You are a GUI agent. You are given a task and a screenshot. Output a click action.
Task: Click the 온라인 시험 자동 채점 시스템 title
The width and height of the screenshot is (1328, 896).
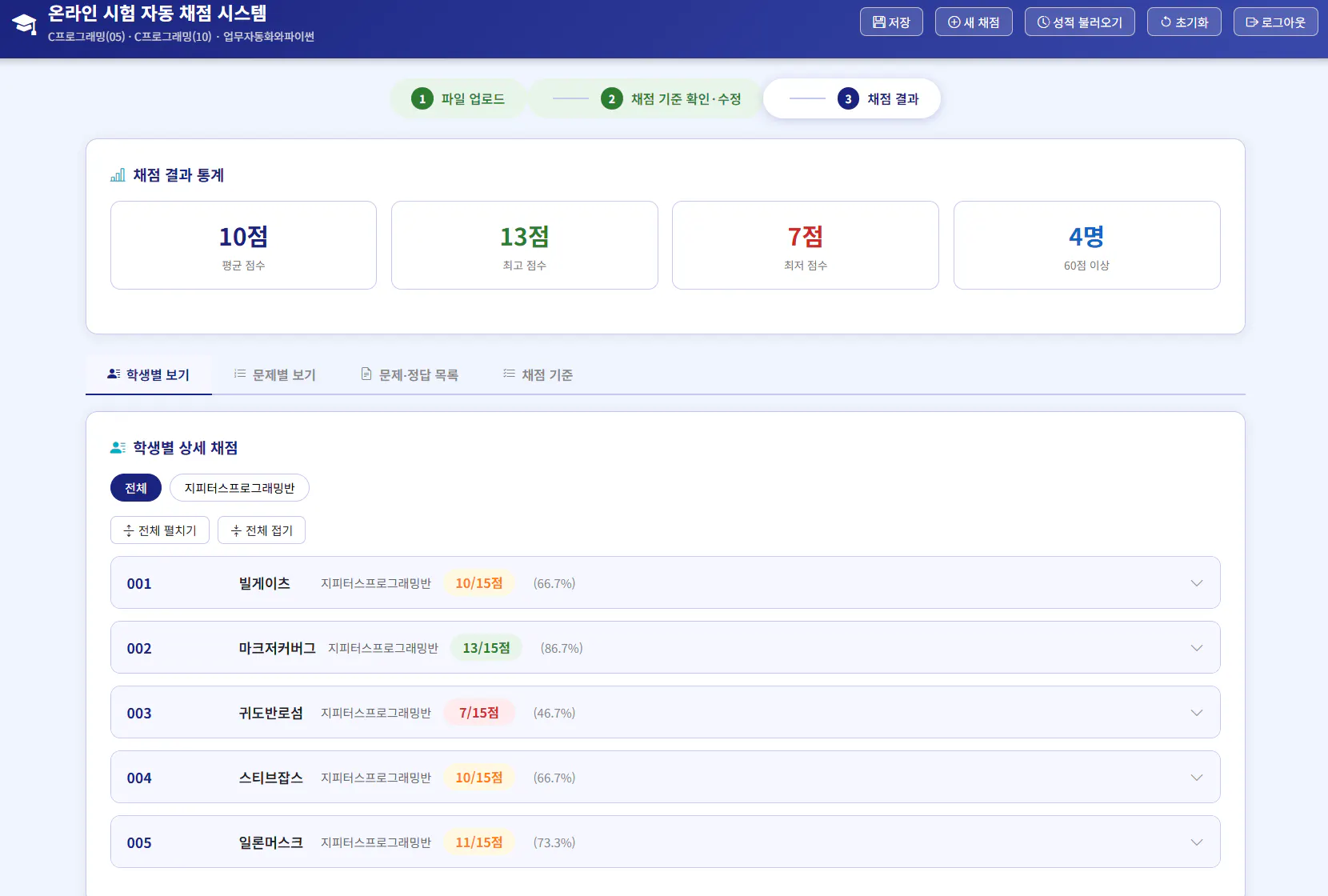(158, 14)
